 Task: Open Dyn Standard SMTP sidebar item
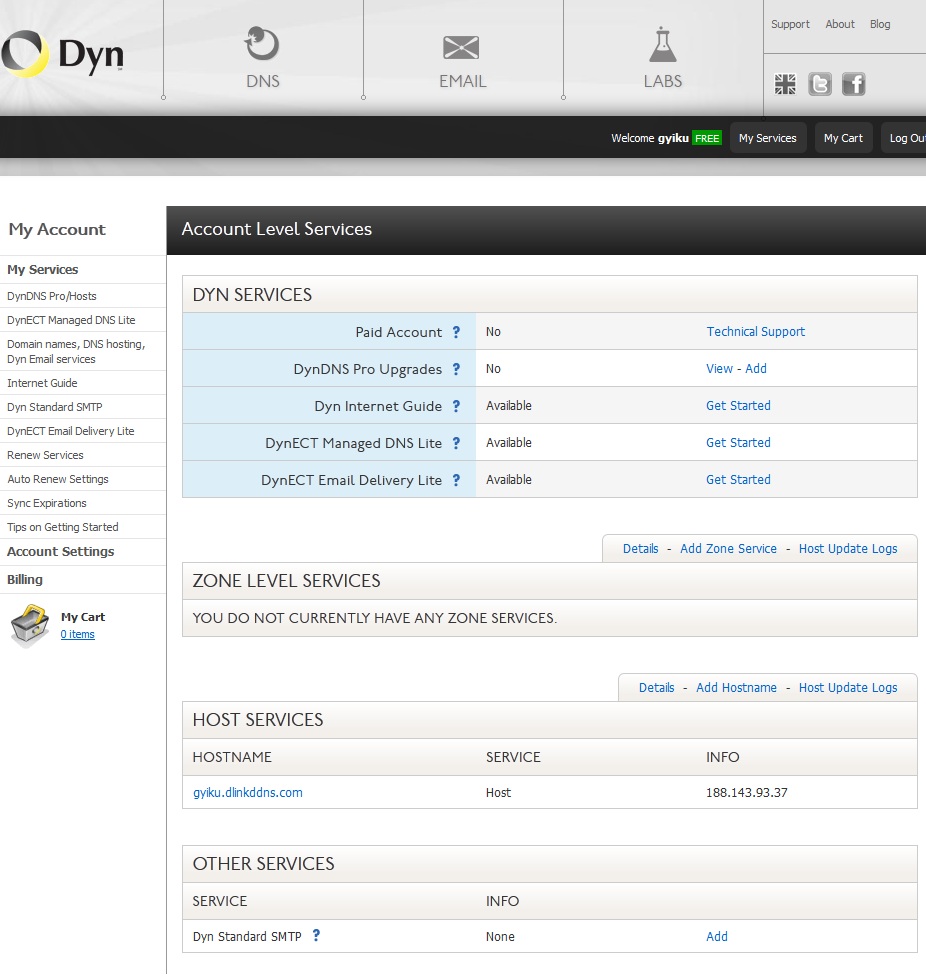[x=55, y=407]
